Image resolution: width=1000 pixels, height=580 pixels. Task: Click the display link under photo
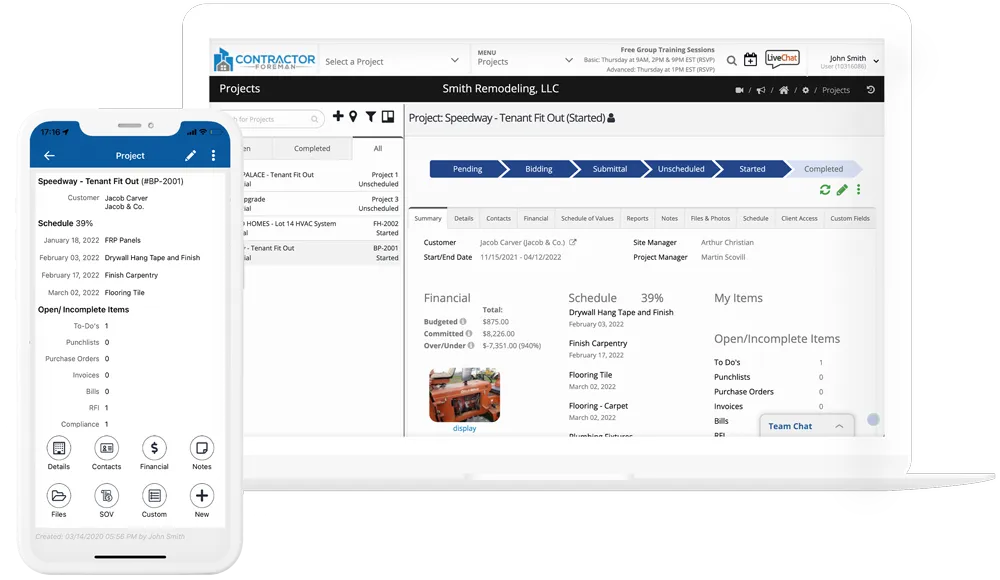[x=464, y=429]
